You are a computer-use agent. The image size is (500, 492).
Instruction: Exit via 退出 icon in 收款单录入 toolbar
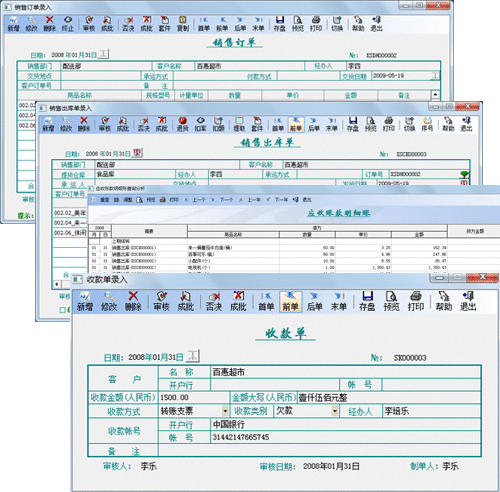tap(468, 301)
